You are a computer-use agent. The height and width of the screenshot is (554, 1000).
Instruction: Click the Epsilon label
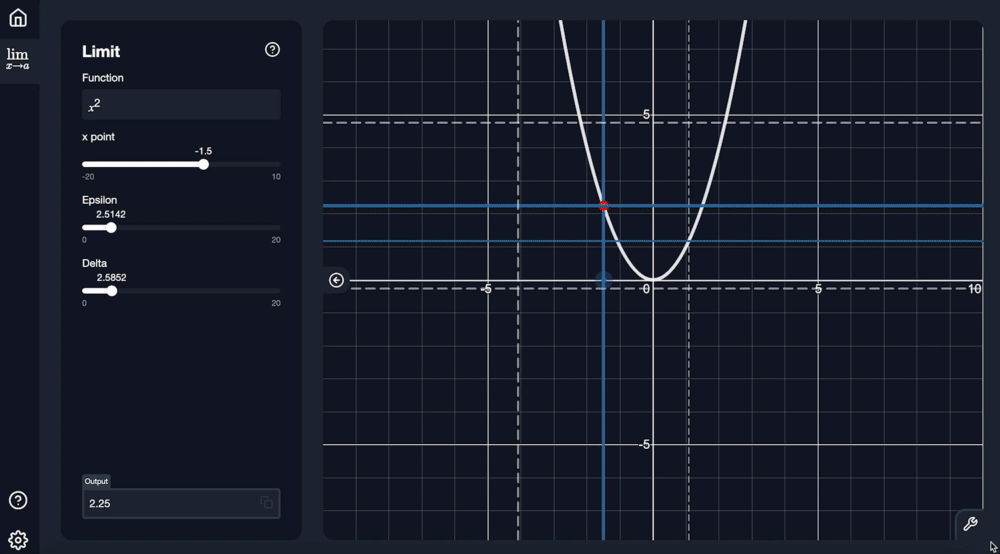(99, 200)
